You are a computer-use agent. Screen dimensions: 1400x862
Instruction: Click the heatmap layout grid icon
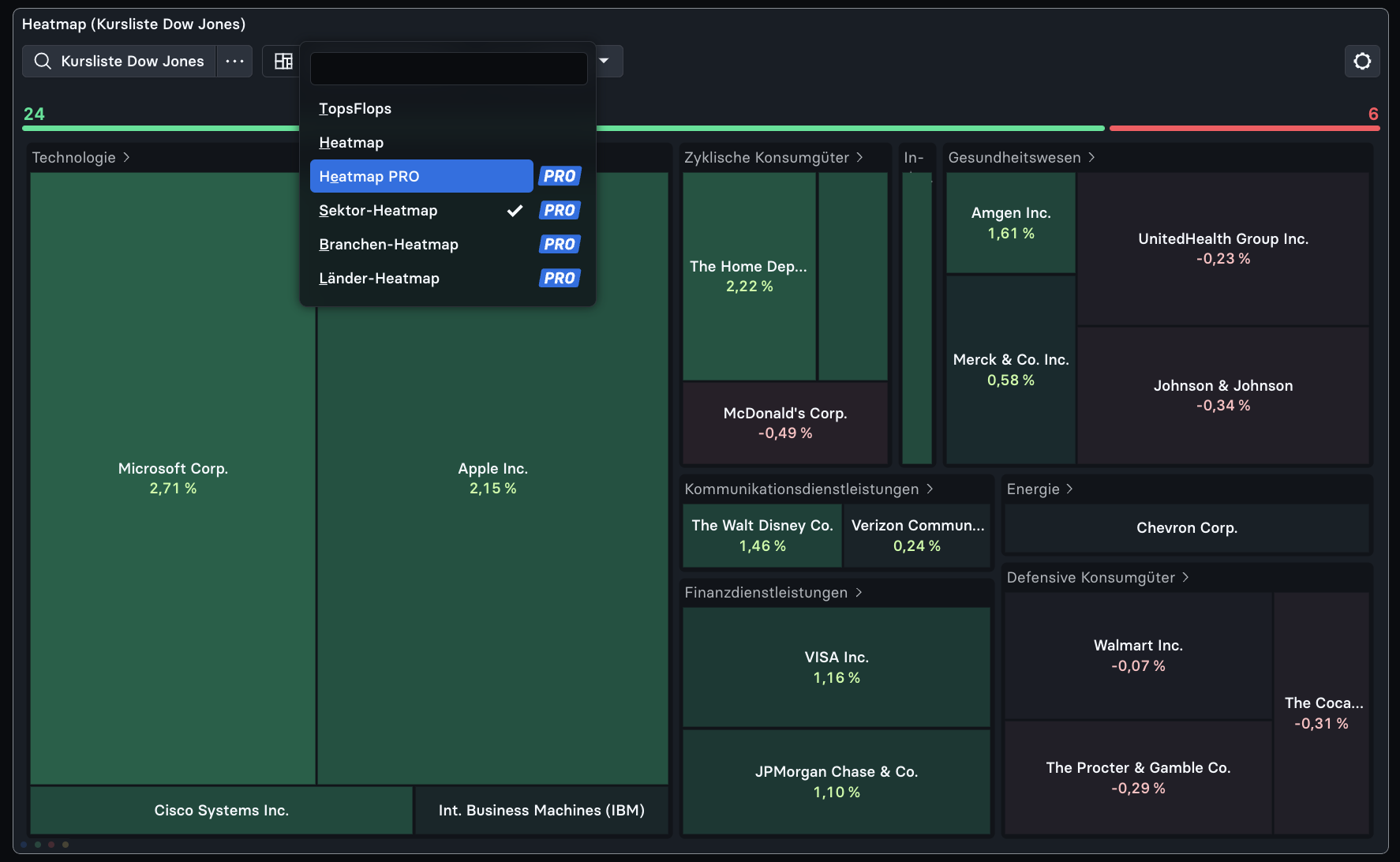pos(283,61)
